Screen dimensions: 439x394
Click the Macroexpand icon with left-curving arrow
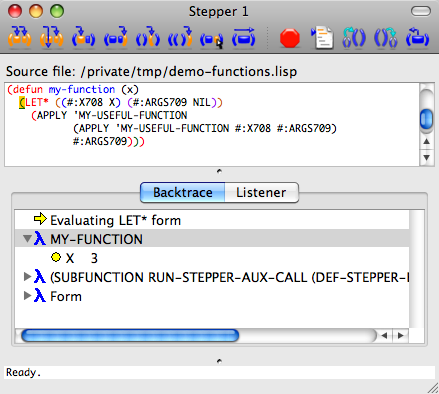coord(354,37)
